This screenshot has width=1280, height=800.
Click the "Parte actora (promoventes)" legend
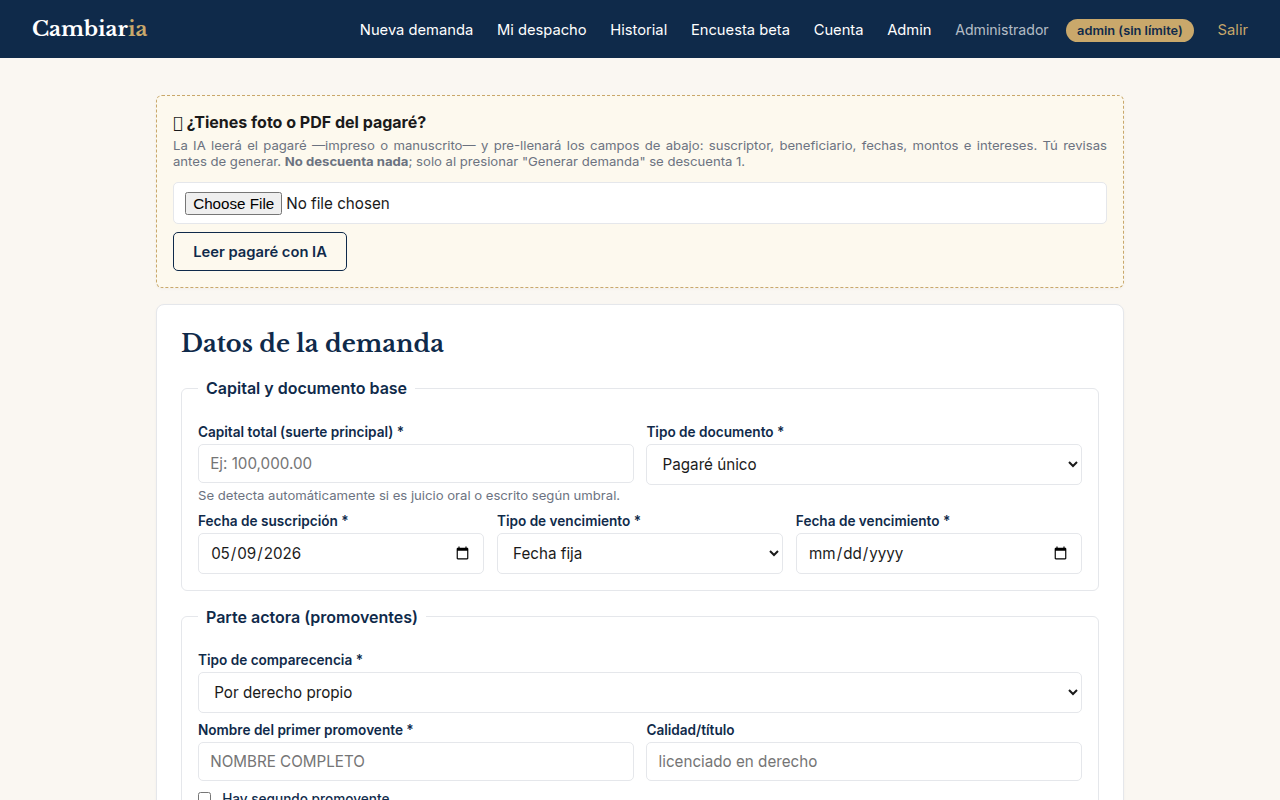click(312, 617)
